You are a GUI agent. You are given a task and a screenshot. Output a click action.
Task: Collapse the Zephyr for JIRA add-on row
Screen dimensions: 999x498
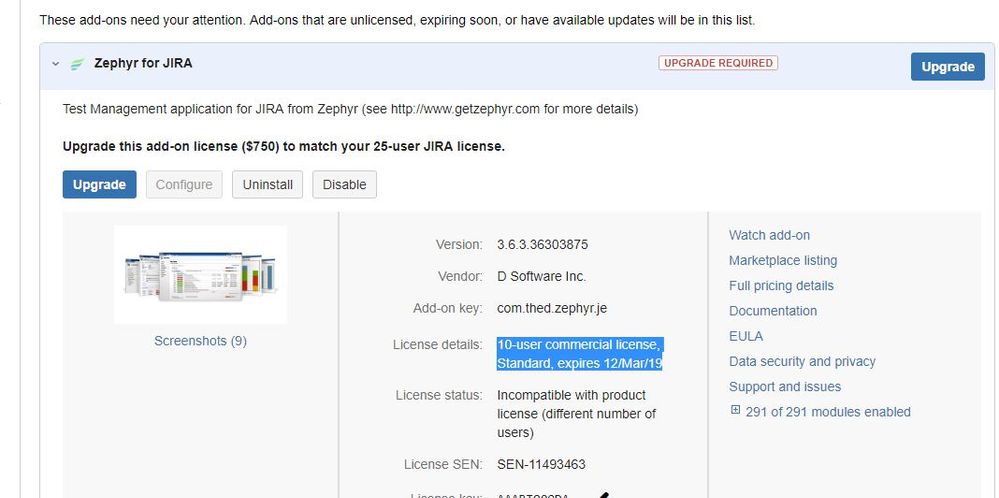coord(55,64)
